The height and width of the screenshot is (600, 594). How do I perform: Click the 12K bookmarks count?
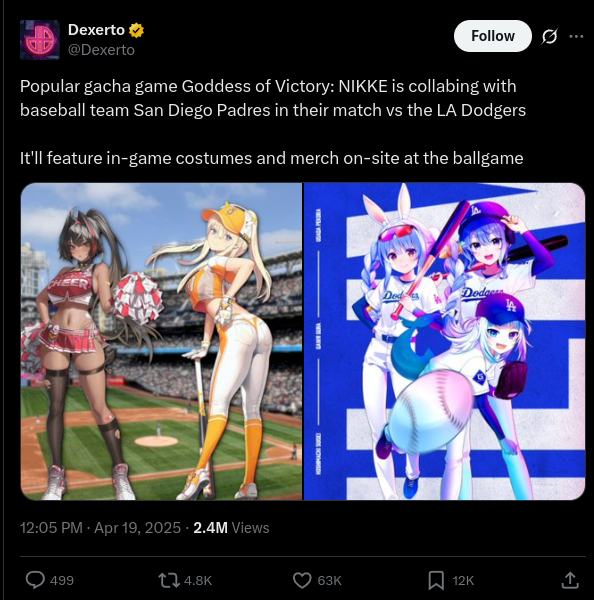click(x=463, y=580)
